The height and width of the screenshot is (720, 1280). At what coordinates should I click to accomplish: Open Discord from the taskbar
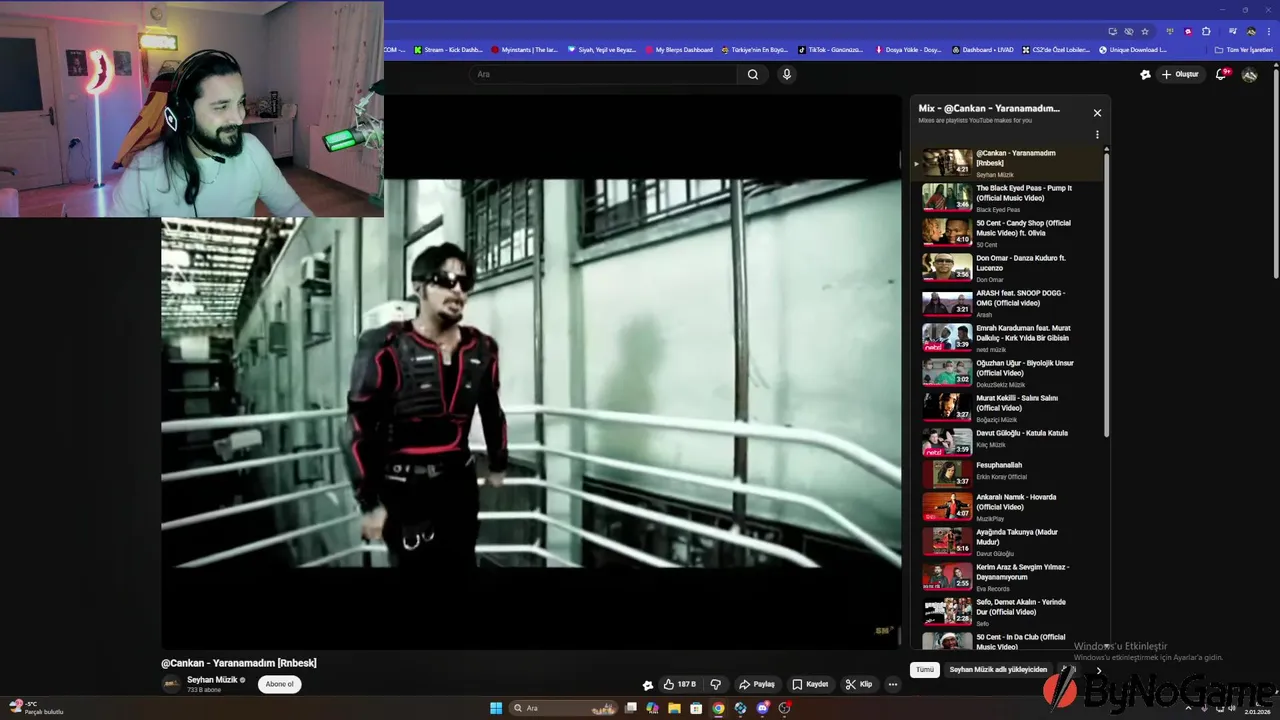pyautogui.click(x=763, y=708)
